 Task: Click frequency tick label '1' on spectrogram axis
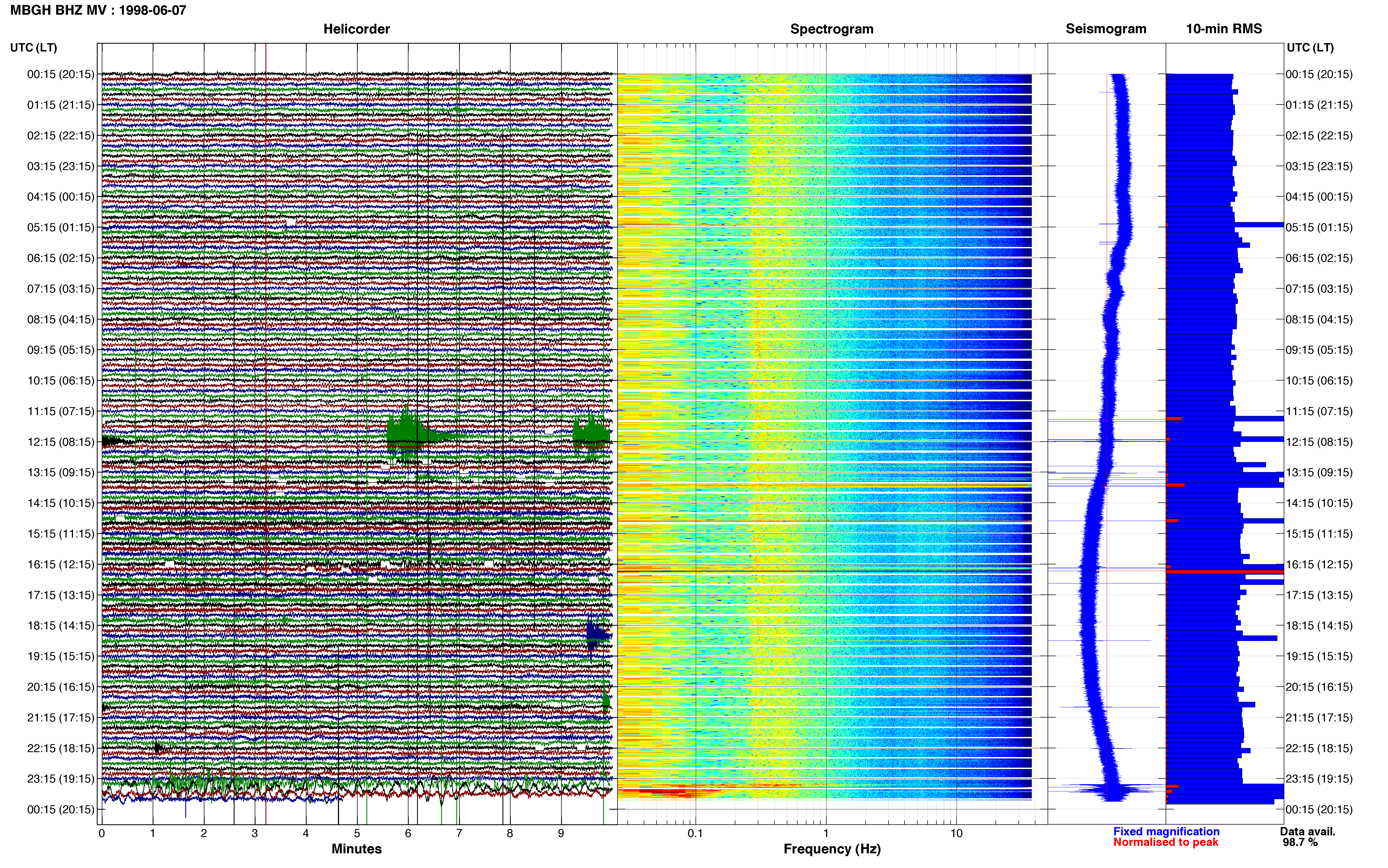click(826, 833)
